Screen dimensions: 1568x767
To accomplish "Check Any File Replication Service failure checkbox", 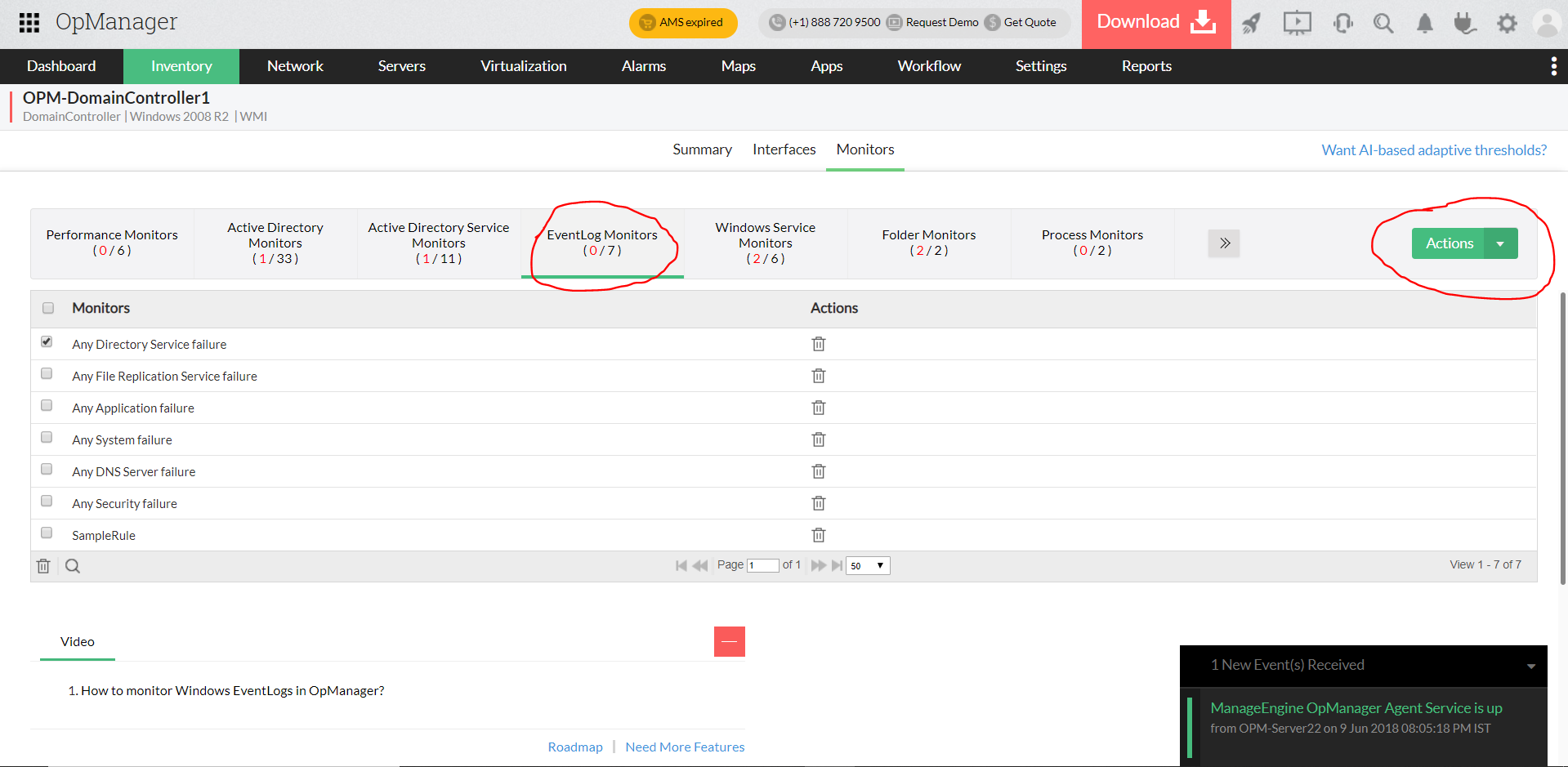I will pyautogui.click(x=47, y=373).
